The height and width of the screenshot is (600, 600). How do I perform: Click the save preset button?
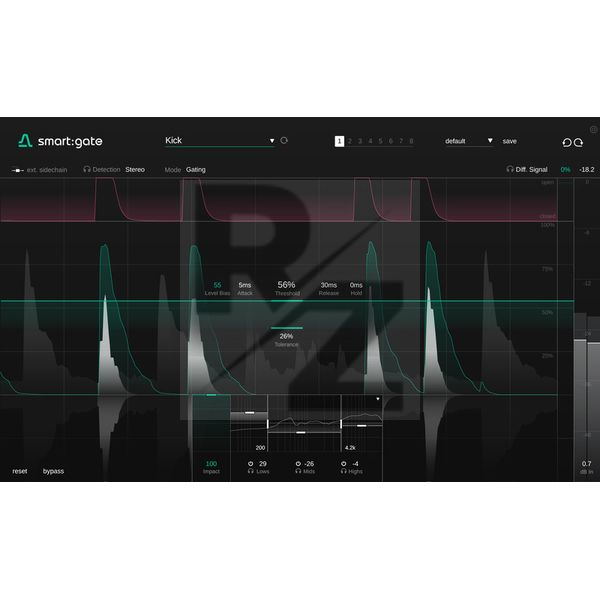point(509,141)
